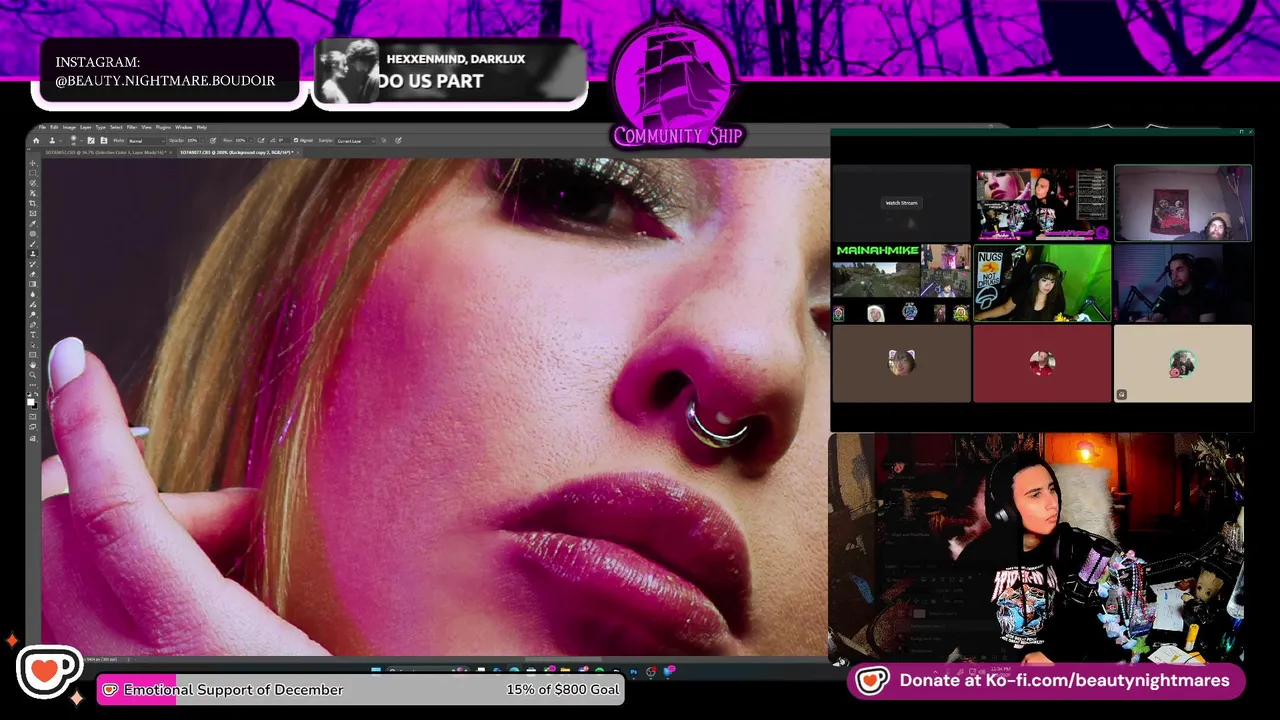
Task: Select the Move tool in Photoshop
Action: [x=32, y=163]
